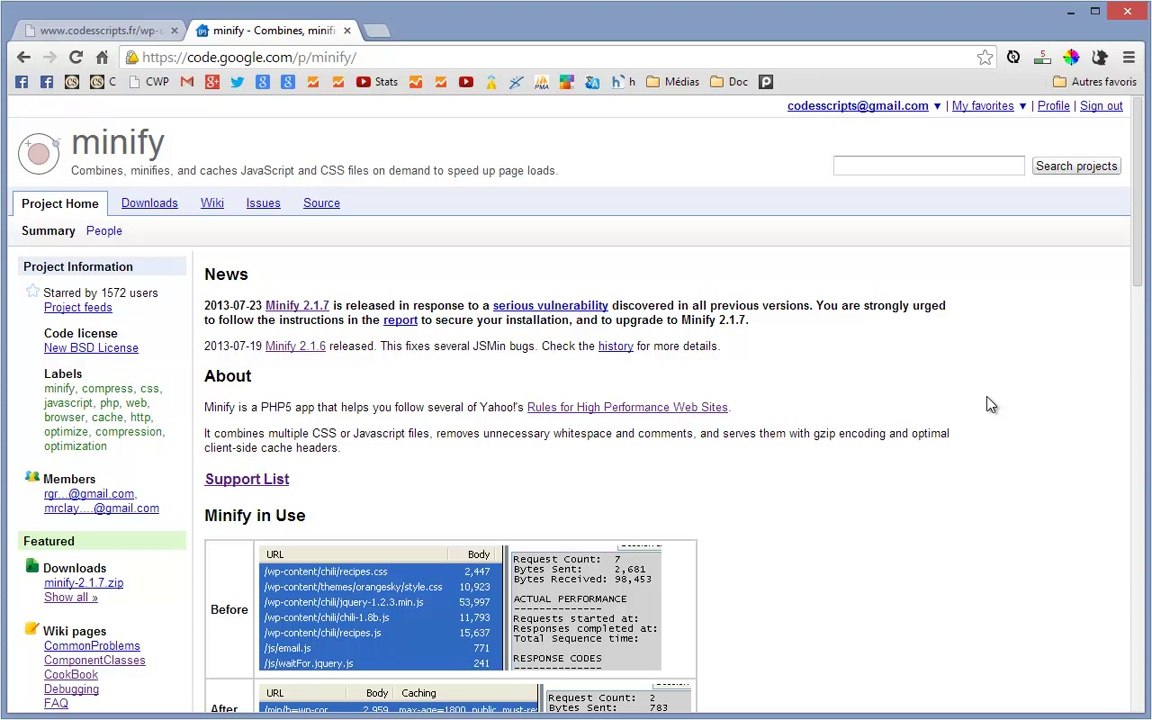Open the Project feeds link
This screenshot has width=1152, height=720.
pyautogui.click(x=78, y=307)
